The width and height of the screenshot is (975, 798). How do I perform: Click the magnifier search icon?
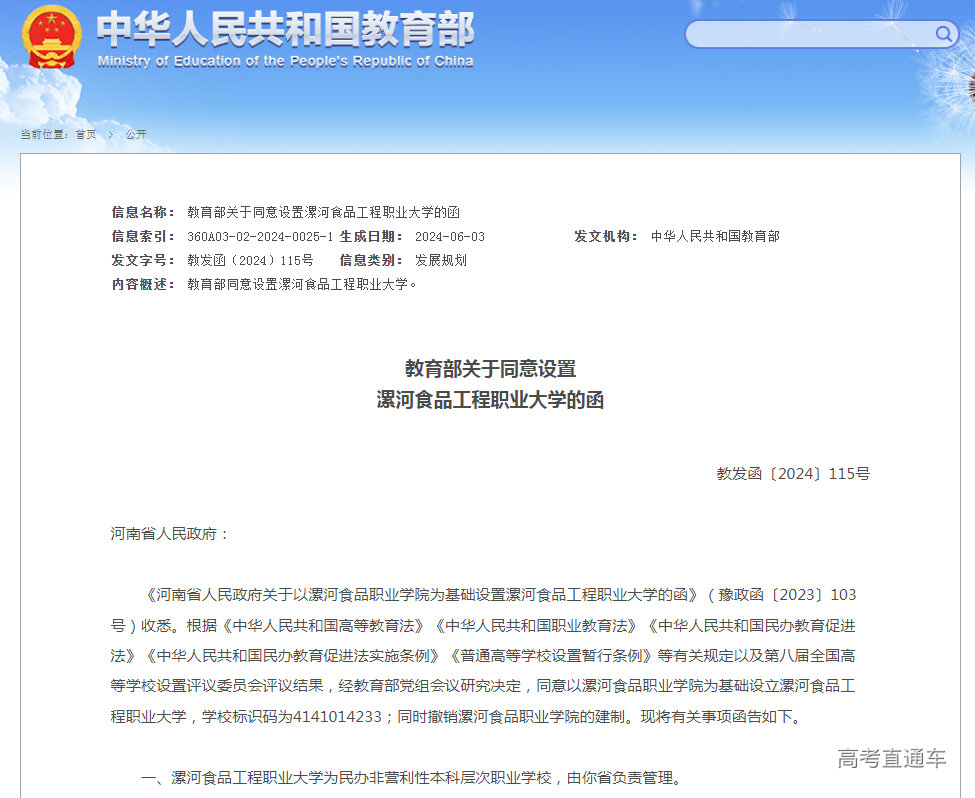click(943, 33)
